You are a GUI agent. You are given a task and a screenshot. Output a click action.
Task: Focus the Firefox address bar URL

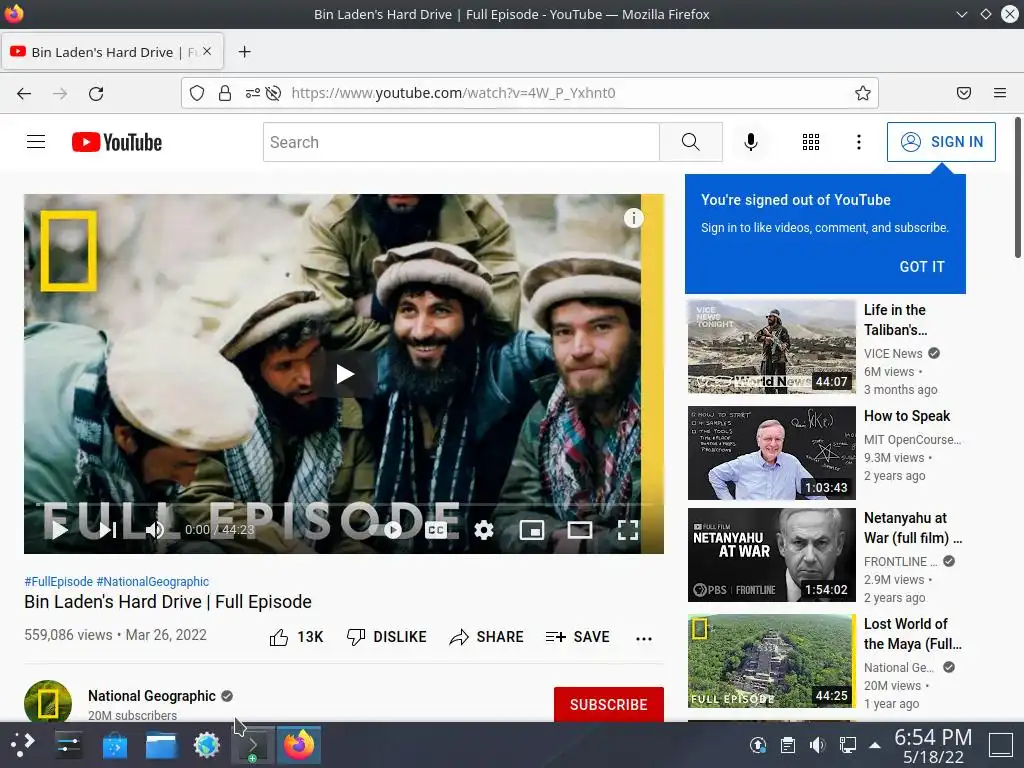(453, 93)
